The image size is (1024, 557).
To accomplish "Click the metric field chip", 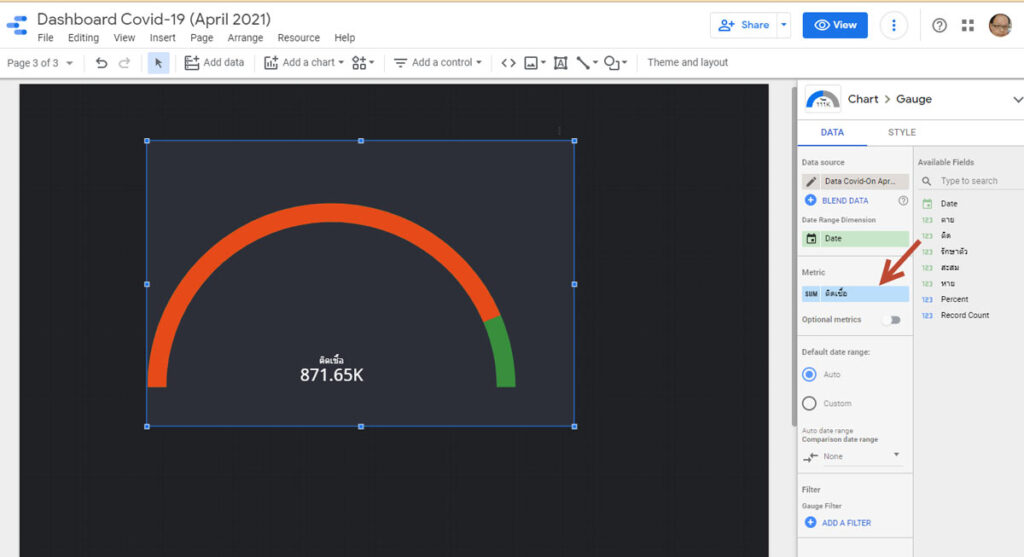I will click(x=856, y=294).
